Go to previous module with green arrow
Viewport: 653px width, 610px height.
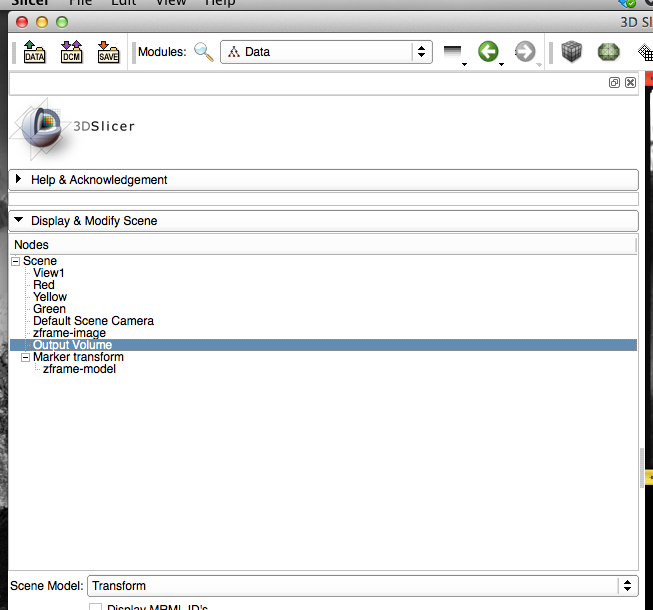tap(488, 52)
